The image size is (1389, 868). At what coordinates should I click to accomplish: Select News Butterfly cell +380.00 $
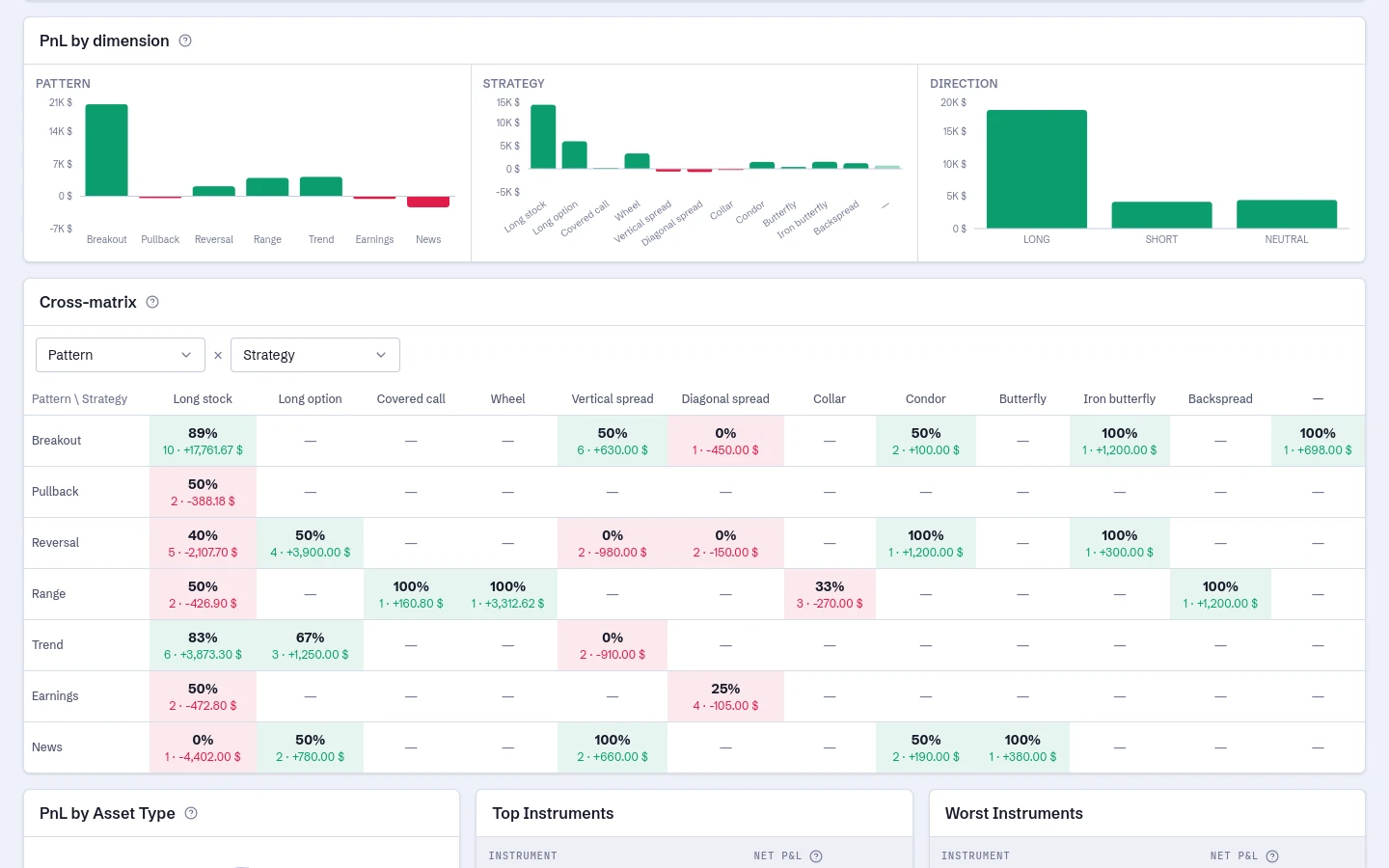pos(1022,747)
